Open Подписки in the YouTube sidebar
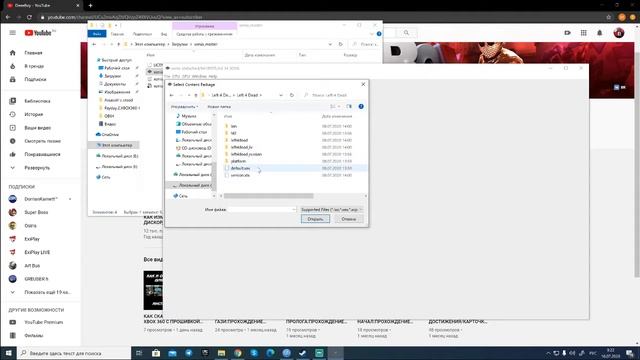Viewport: 640px width, 360px height. click(35, 80)
